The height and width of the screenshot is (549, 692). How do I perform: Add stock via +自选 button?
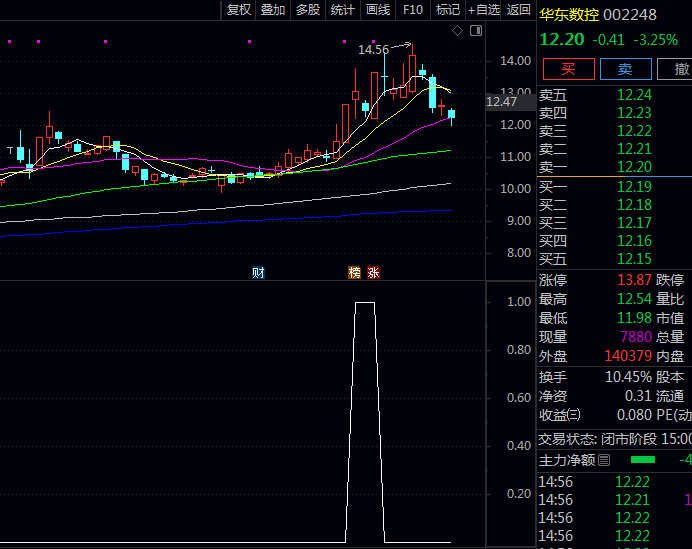click(484, 10)
